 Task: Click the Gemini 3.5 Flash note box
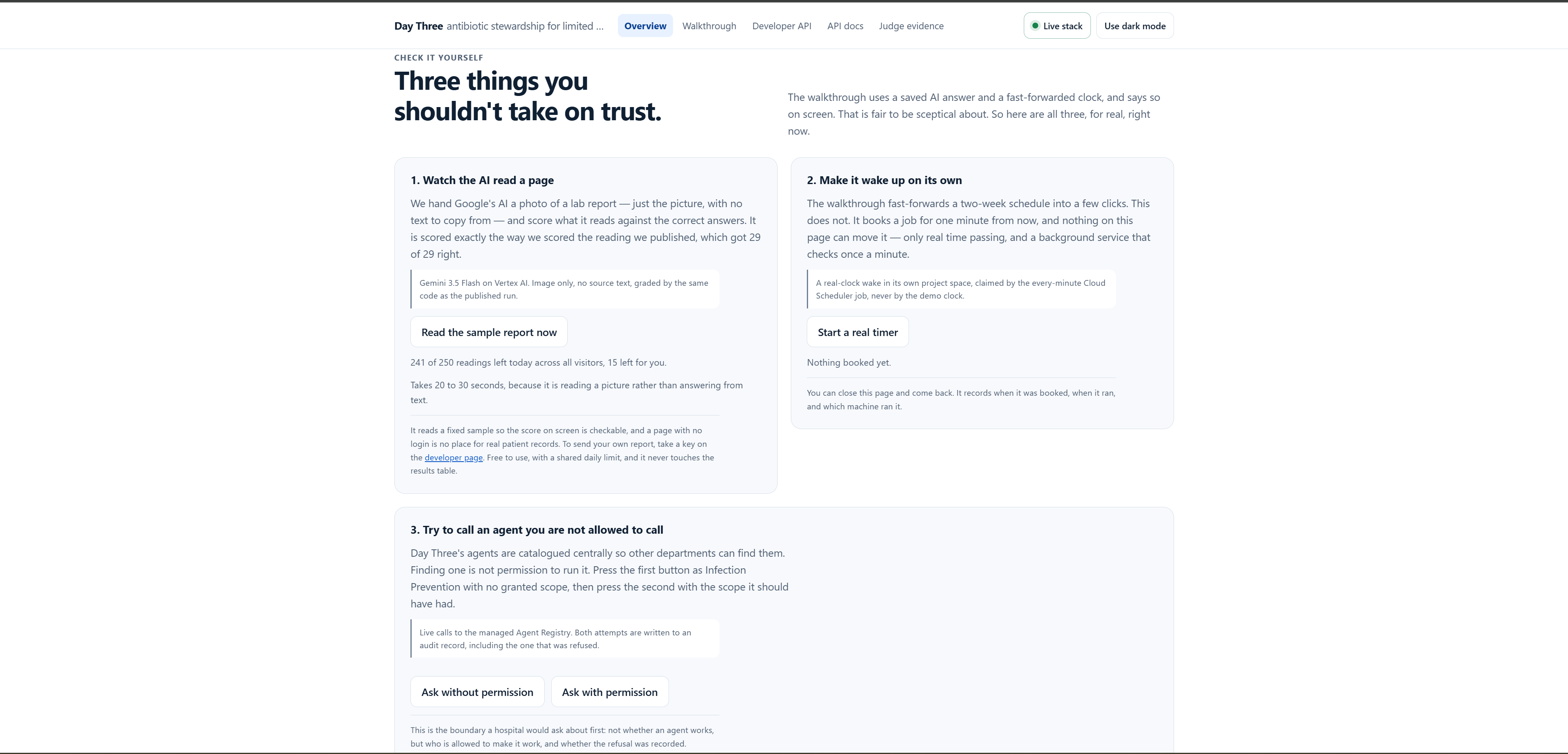tap(565, 289)
